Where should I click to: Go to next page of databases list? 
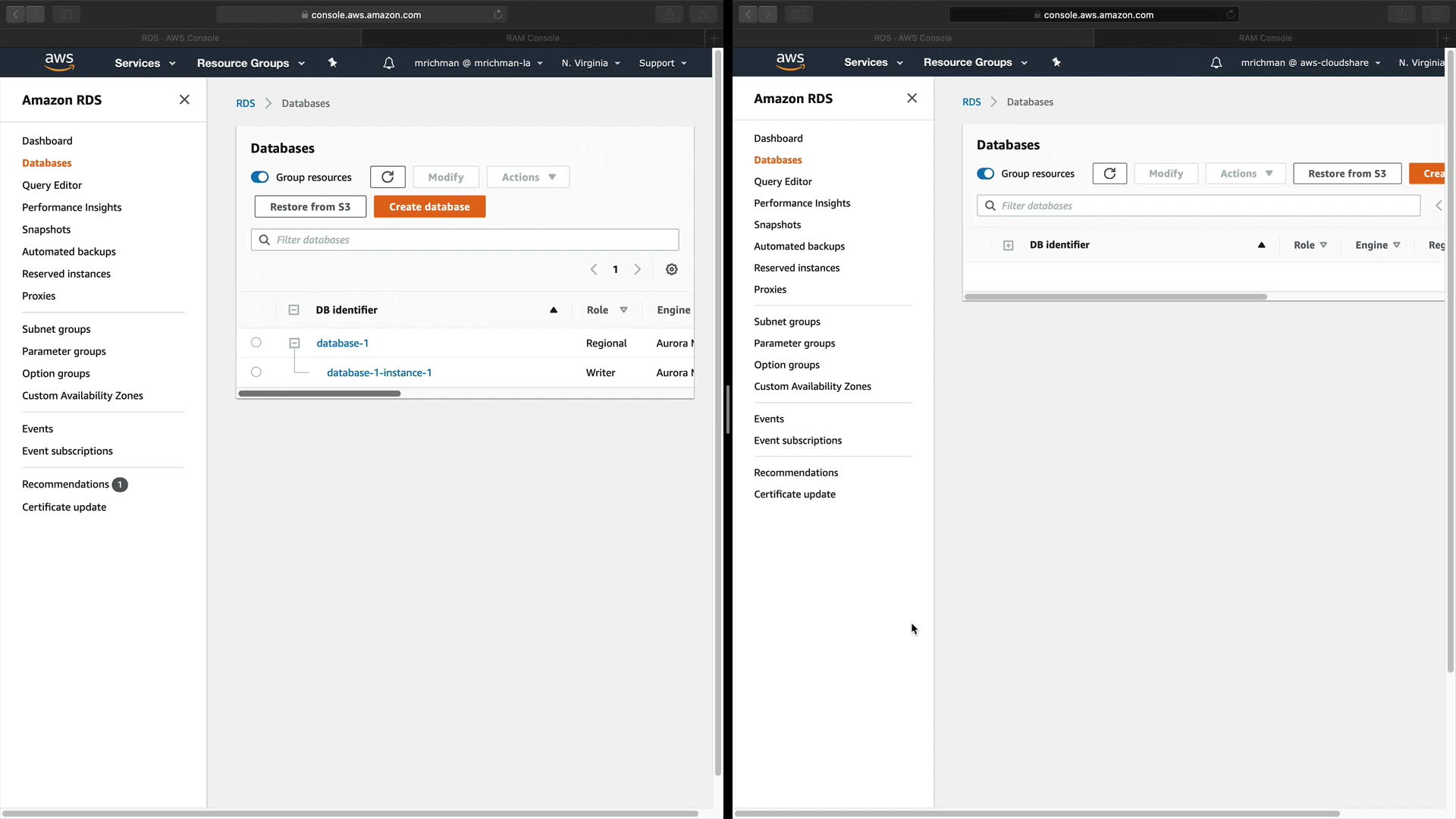637,269
